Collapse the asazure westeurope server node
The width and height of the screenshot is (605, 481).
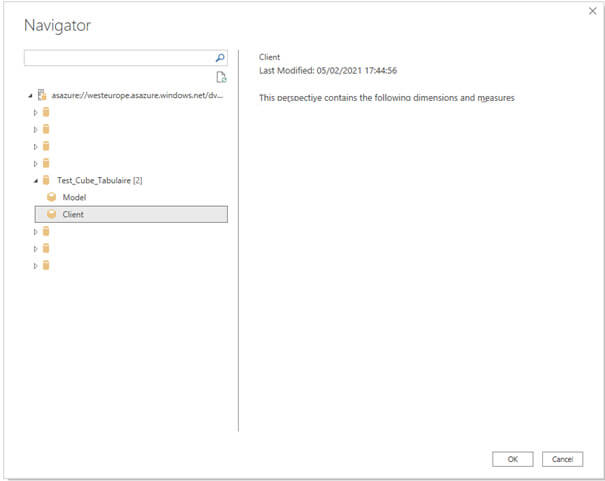[30, 95]
